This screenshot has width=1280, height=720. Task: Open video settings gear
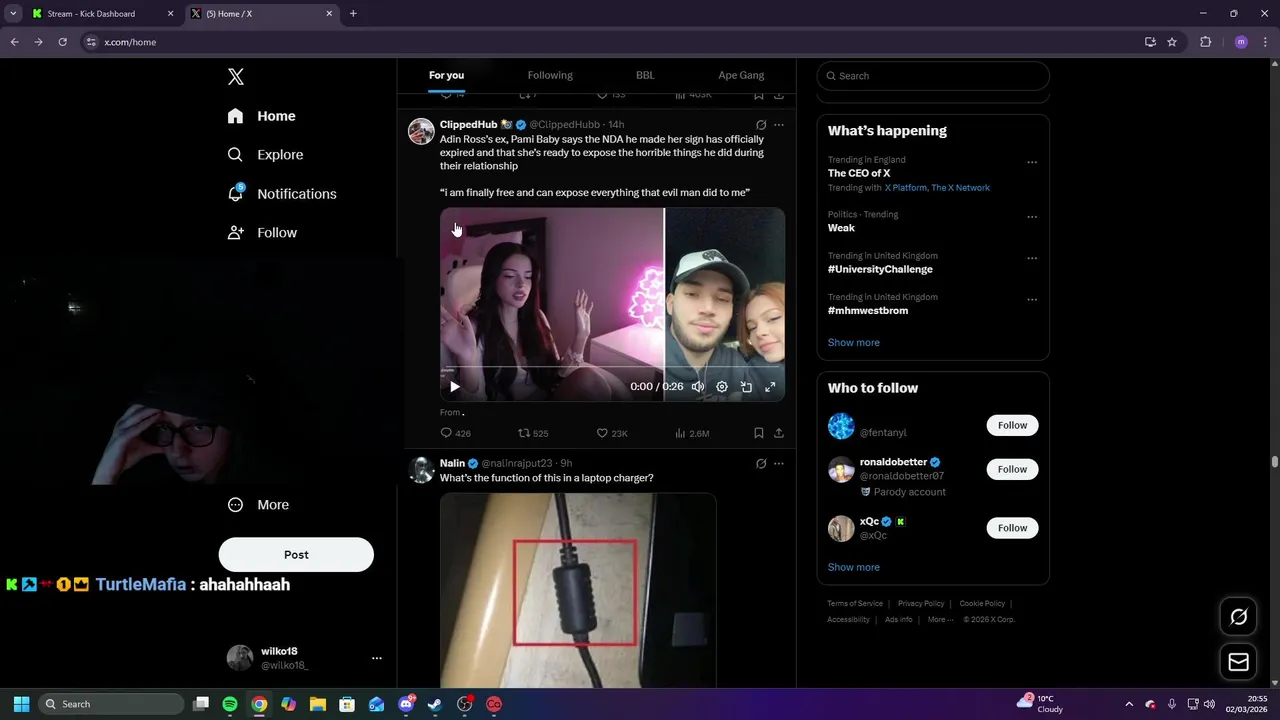coord(722,387)
